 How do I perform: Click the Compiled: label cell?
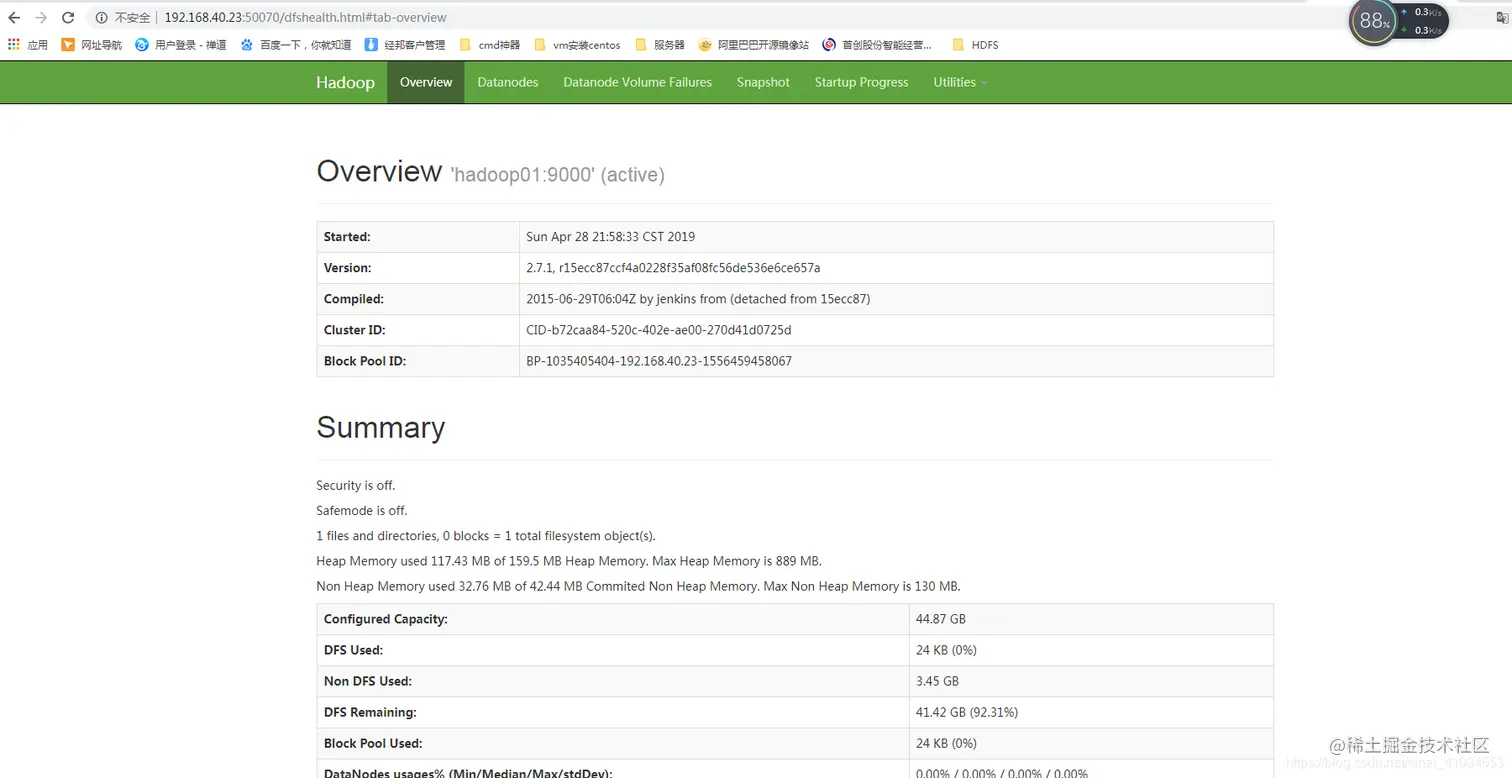coord(418,299)
